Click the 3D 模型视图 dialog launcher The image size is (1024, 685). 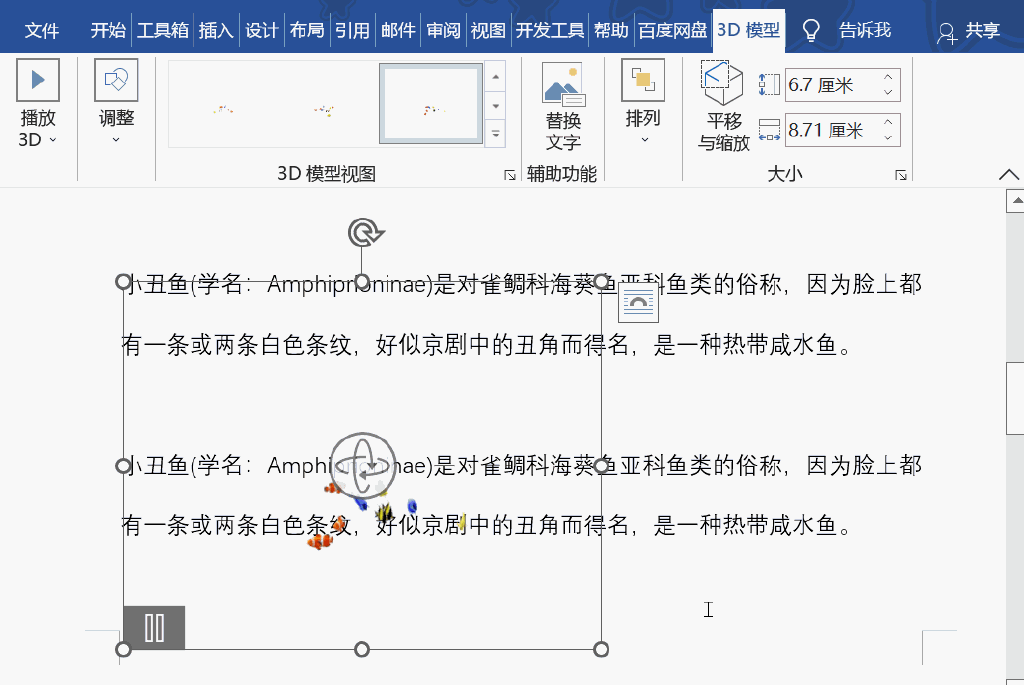click(508, 173)
